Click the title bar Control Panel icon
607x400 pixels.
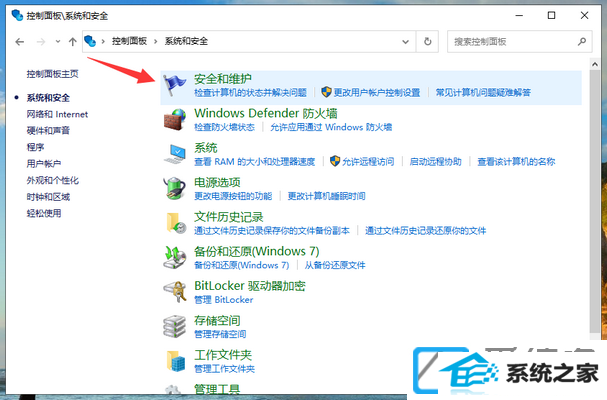pyautogui.click(x=17, y=15)
